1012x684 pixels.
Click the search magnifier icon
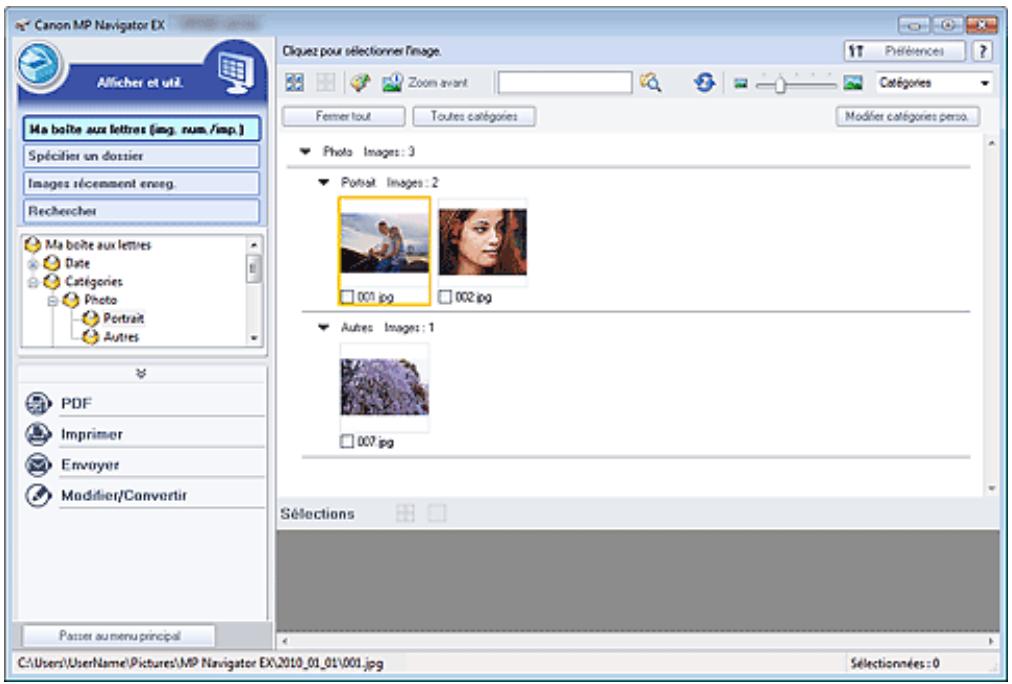pos(650,83)
